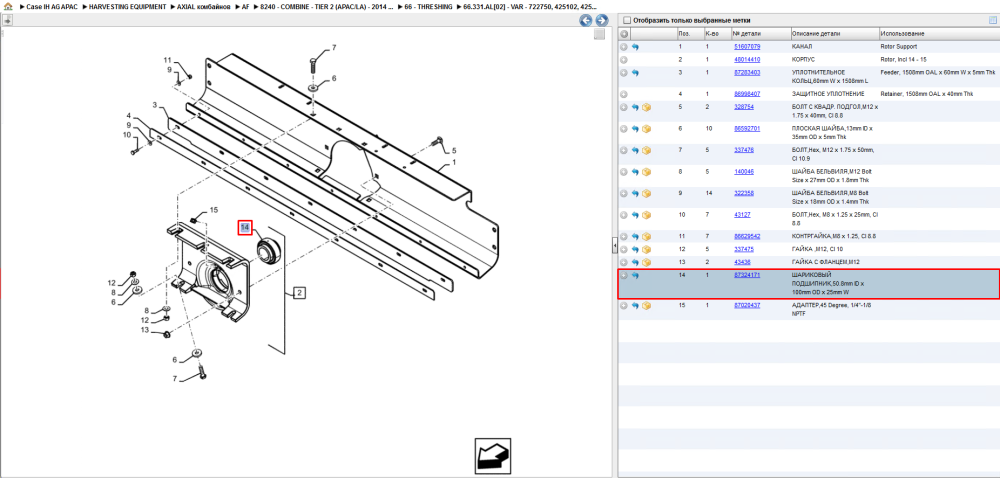
Task: Click the gray round icon in table header
Action: coord(624,34)
